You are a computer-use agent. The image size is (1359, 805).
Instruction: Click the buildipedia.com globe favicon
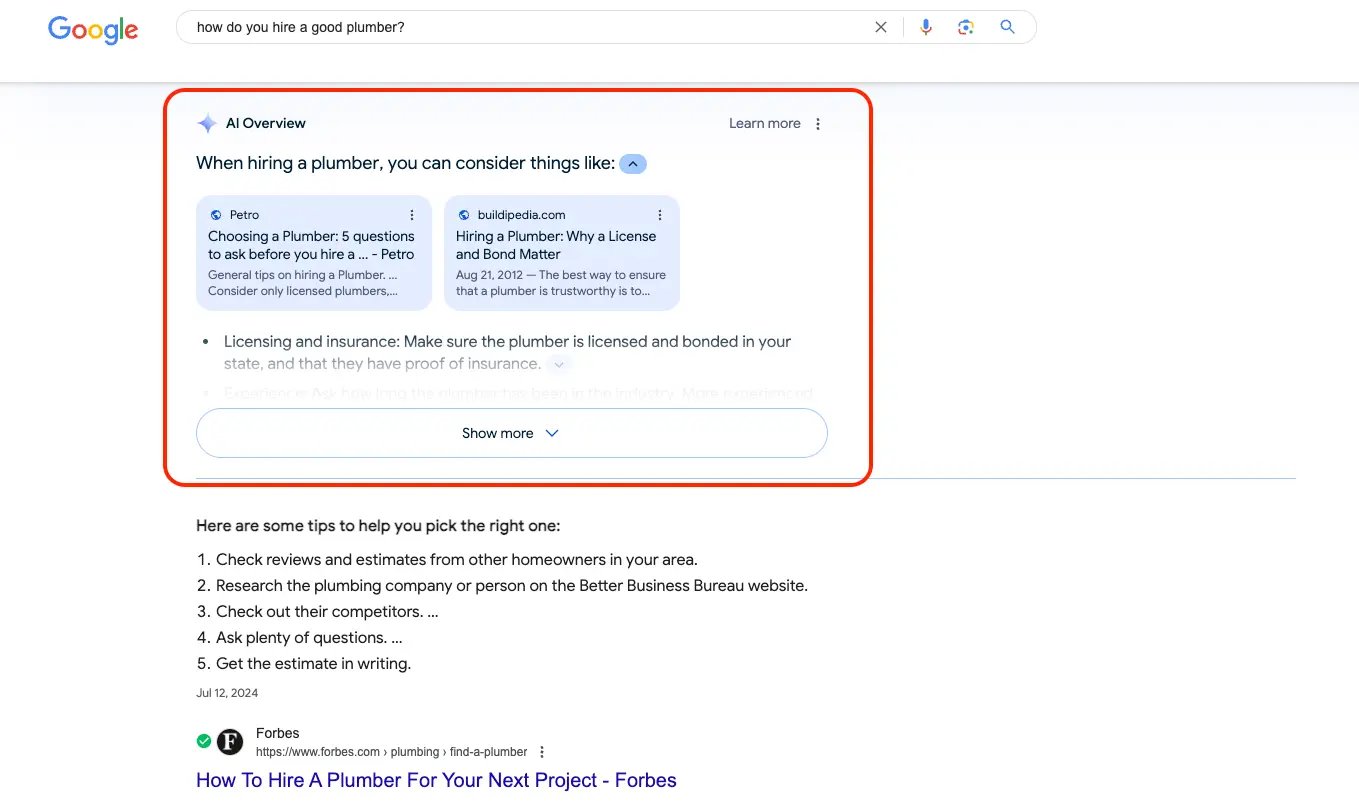[x=463, y=215]
